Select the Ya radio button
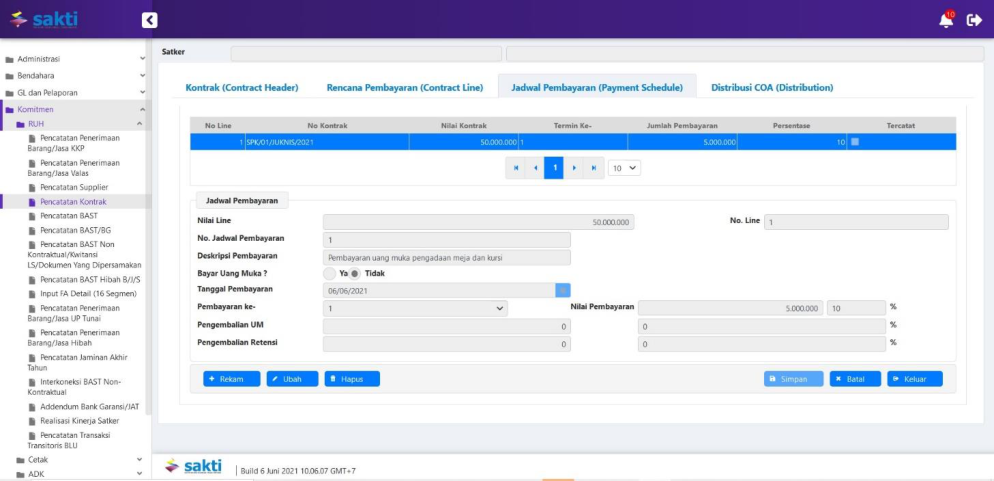This screenshot has height=481, width=994. pyautogui.click(x=330, y=273)
